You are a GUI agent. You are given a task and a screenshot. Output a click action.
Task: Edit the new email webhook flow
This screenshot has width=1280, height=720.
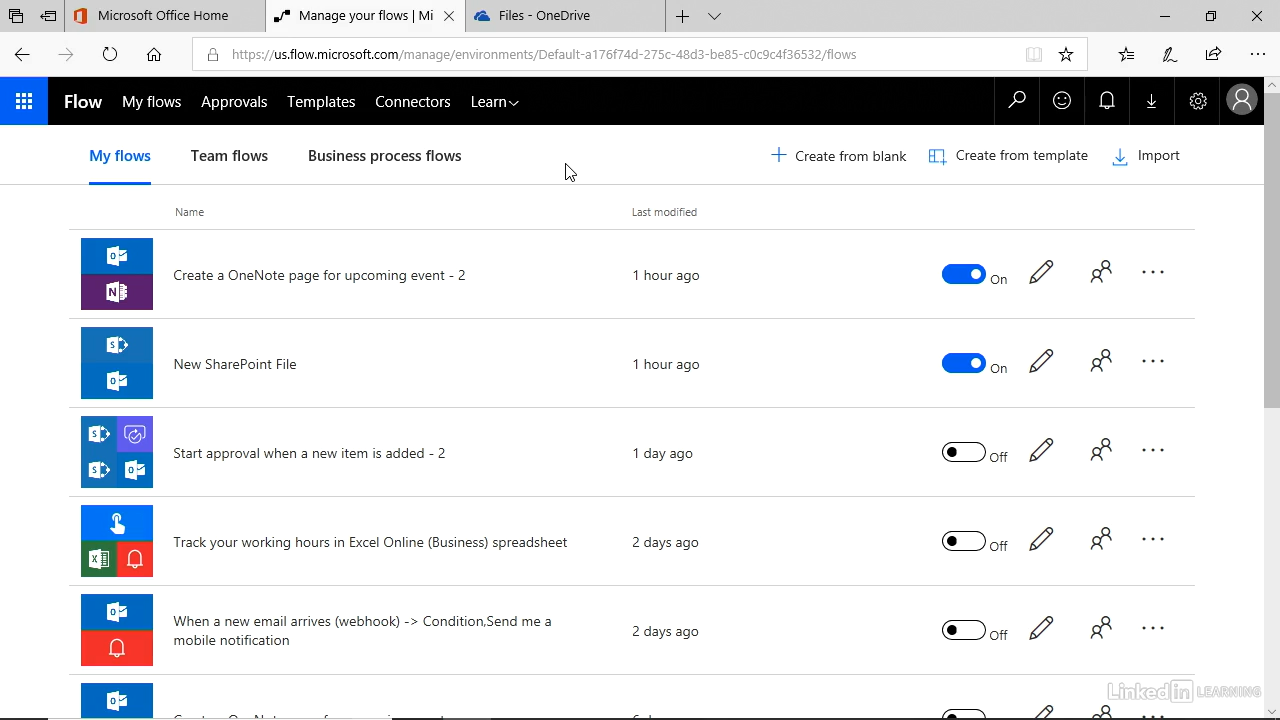coord(1041,629)
